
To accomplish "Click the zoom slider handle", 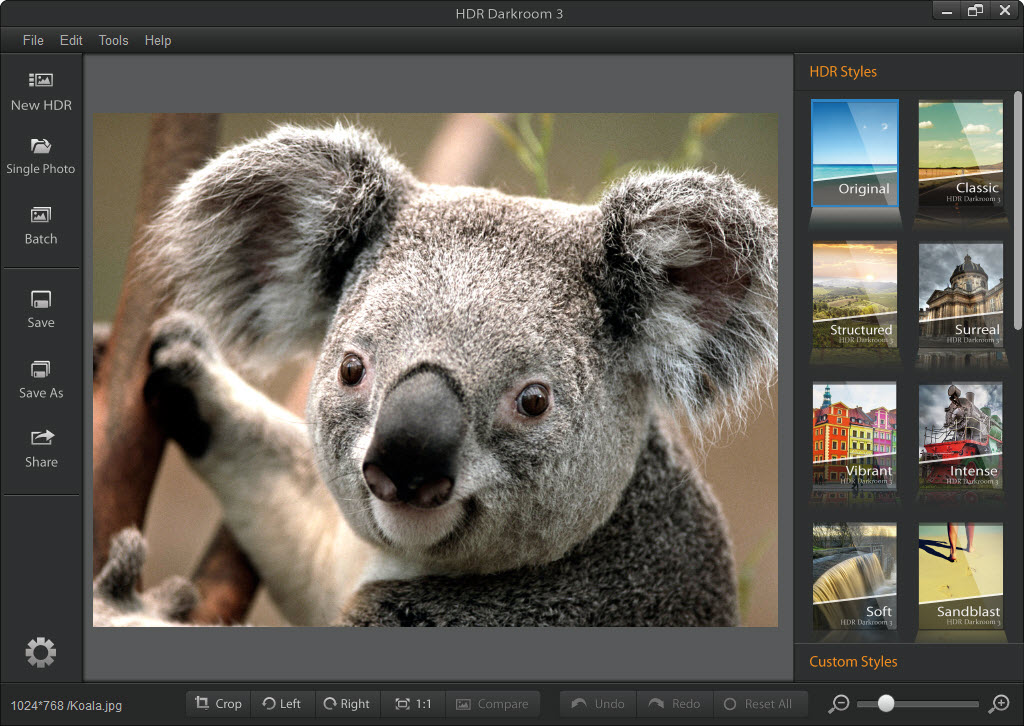I will click(886, 703).
